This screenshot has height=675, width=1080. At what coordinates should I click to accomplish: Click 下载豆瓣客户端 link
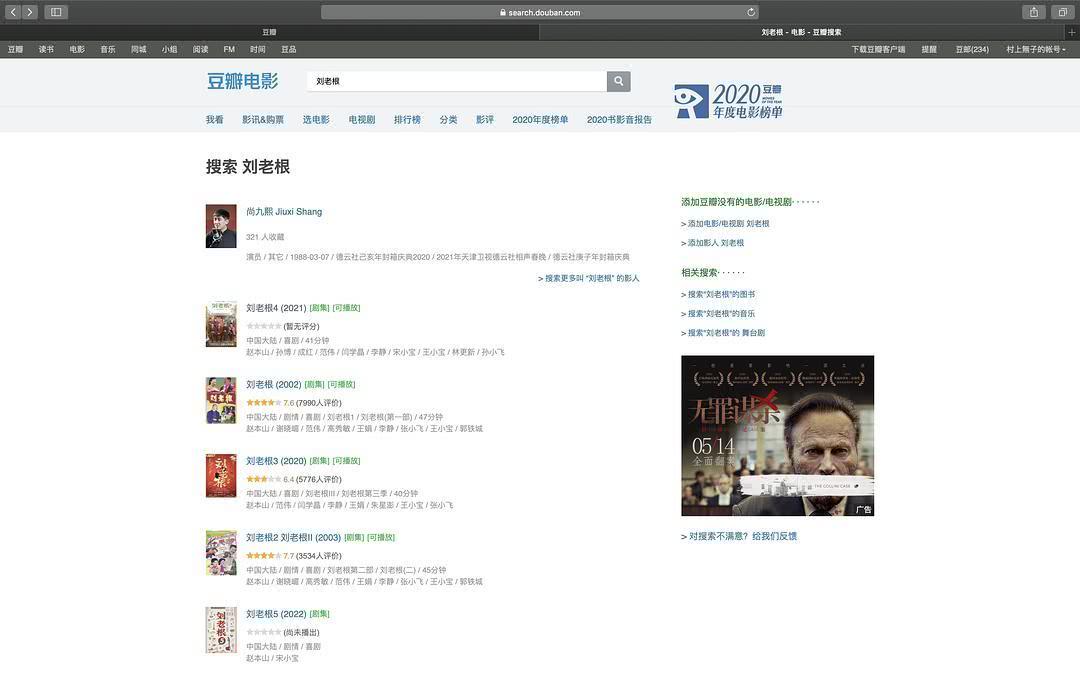(878, 49)
